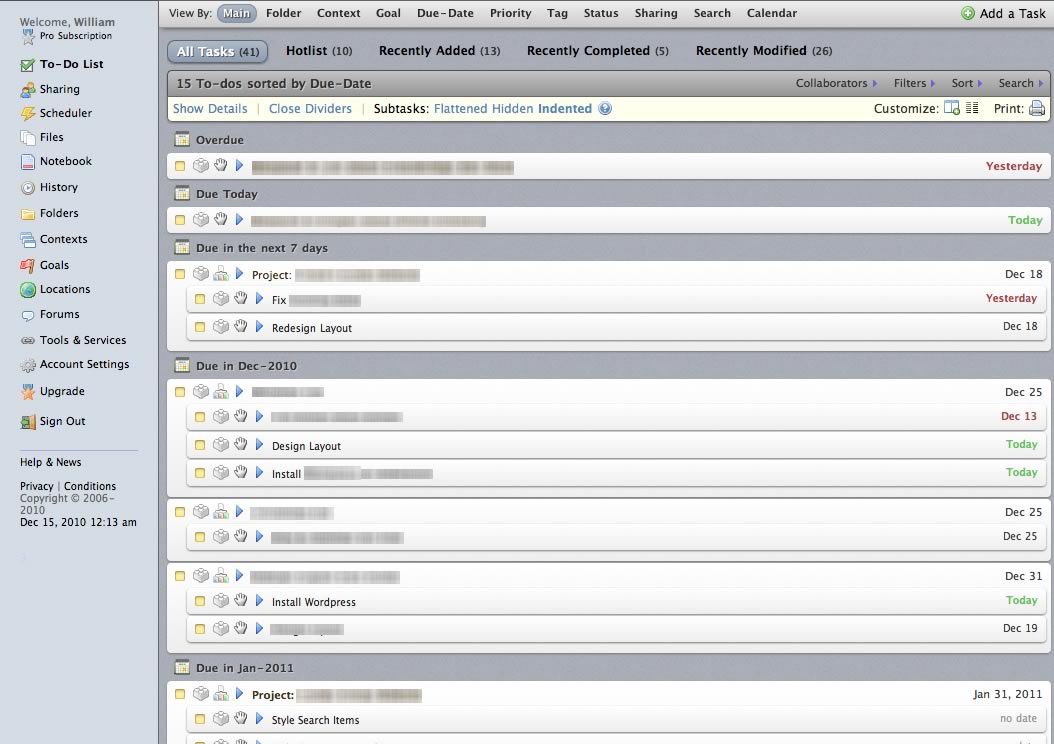Check off the Redesign Layout task
The width and height of the screenshot is (1054, 744).
(200, 327)
